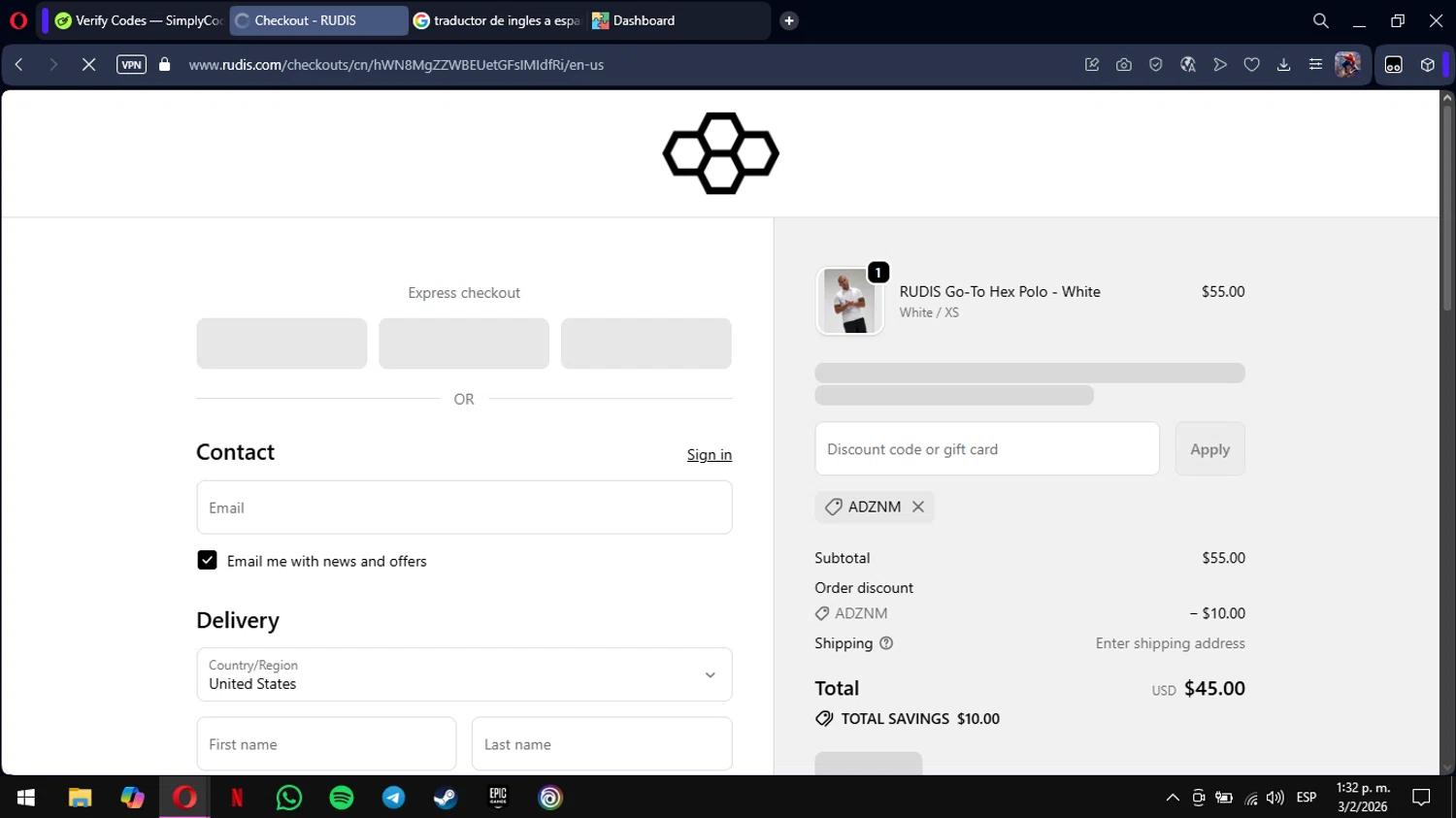
Task: Open the Wi-Fi network tray icon
Action: pos(1251,798)
